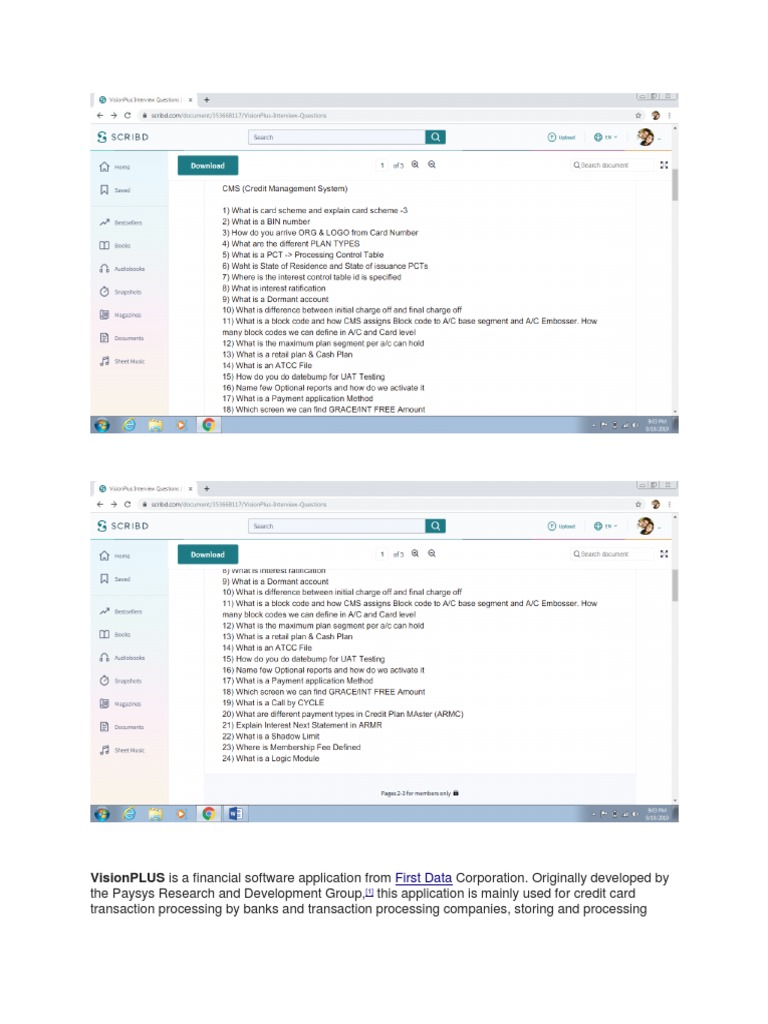Viewport: 768px width, 1024px height.
Task: Click the teal search icon in lower screenshot
Action: (436, 526)
